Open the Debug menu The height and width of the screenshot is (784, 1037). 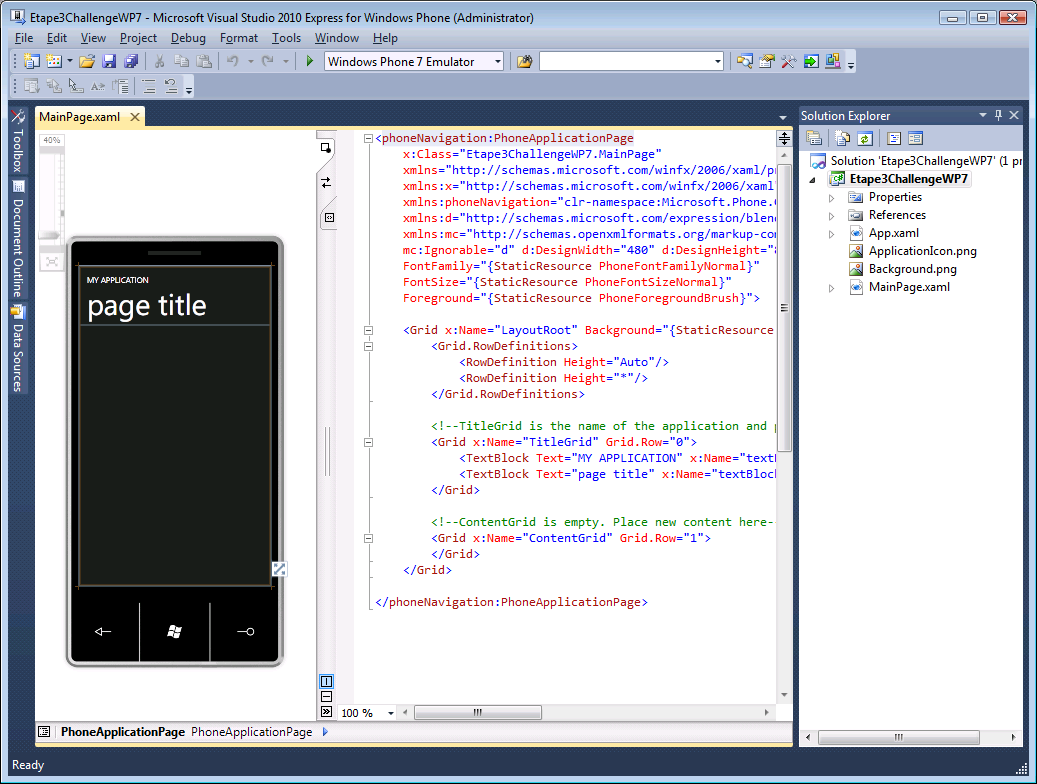coord(188,38)
